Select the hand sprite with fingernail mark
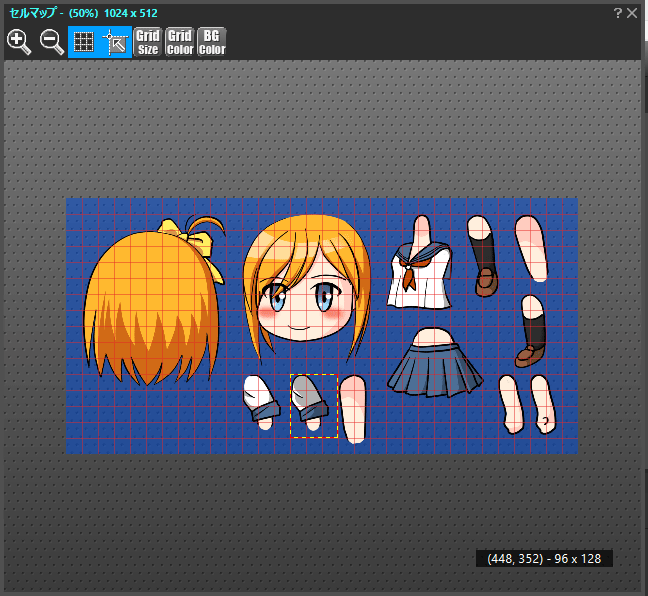The width and height of the screenshot is (648, 596). (x=543, y=405)
